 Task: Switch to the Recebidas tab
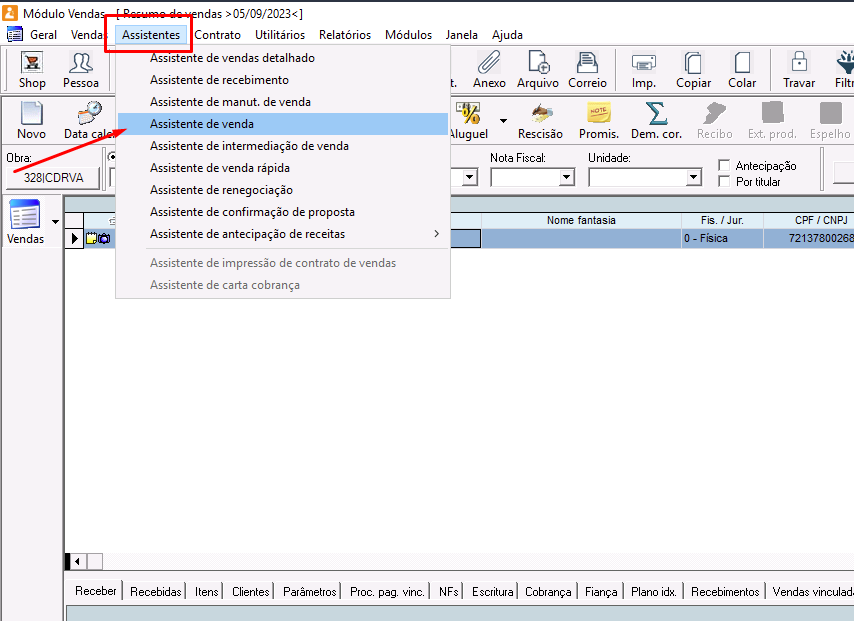pyautogui.click(x=155, y=592)
